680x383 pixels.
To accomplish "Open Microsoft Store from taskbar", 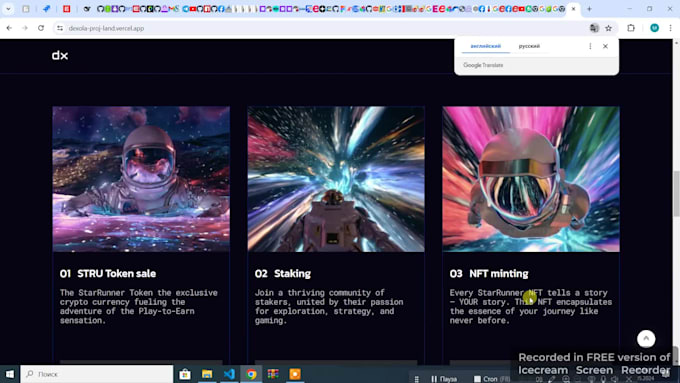I will point(185,374).
